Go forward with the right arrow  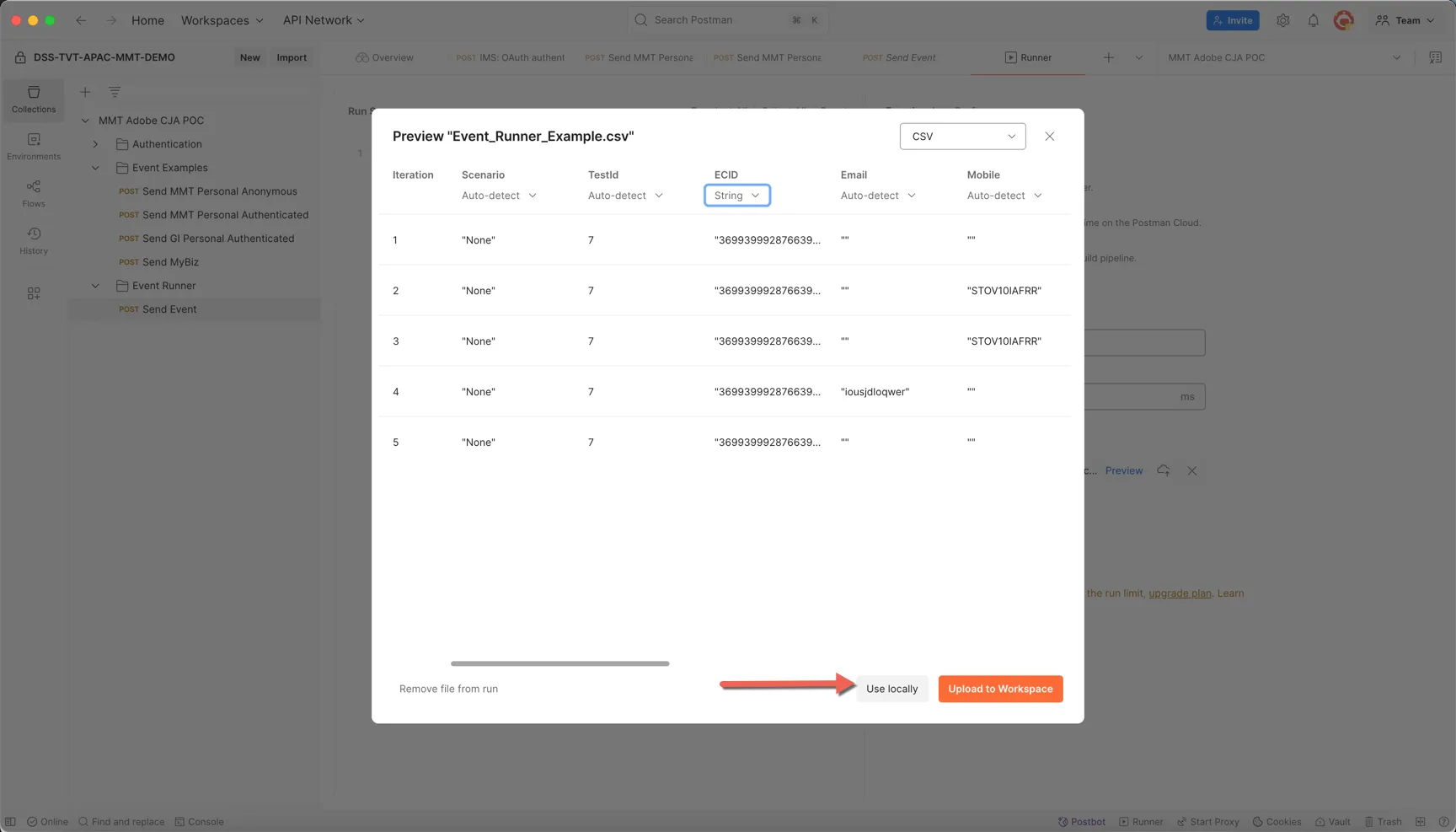(x=111, y=20)
